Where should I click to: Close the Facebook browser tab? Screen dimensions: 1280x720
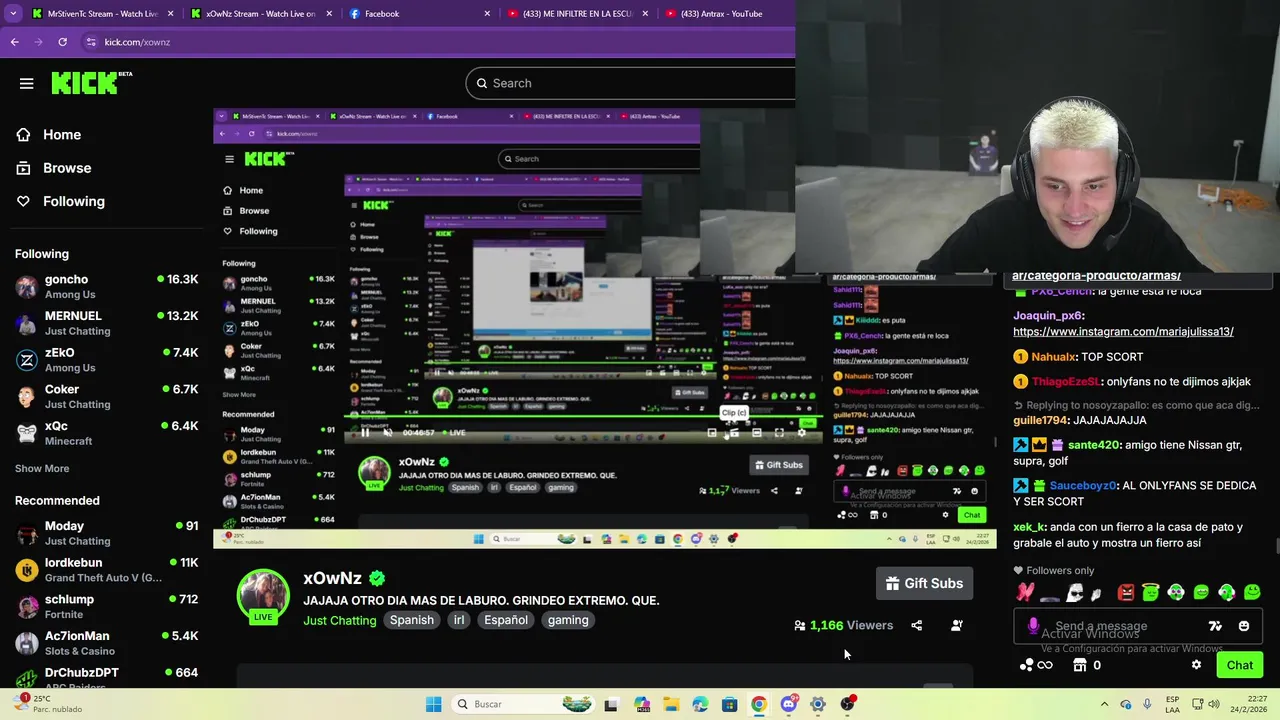tap(487, 14)
